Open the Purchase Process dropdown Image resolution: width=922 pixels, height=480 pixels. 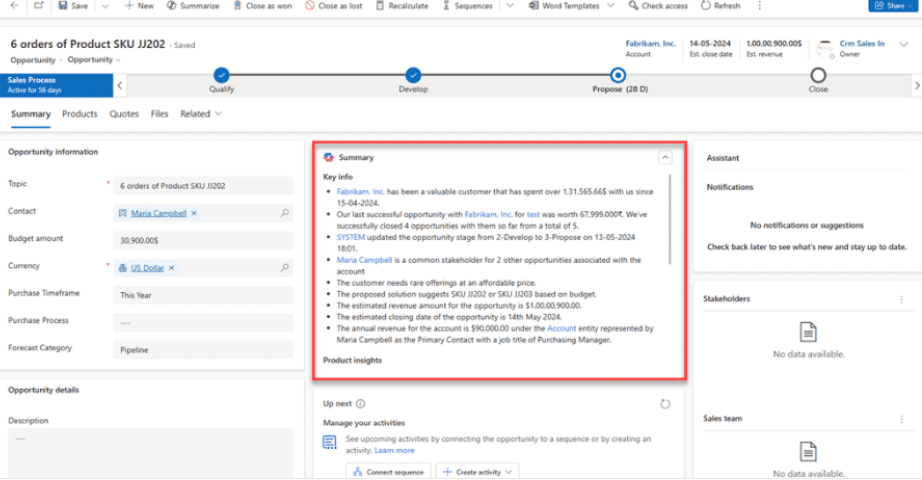pos(203,322)
